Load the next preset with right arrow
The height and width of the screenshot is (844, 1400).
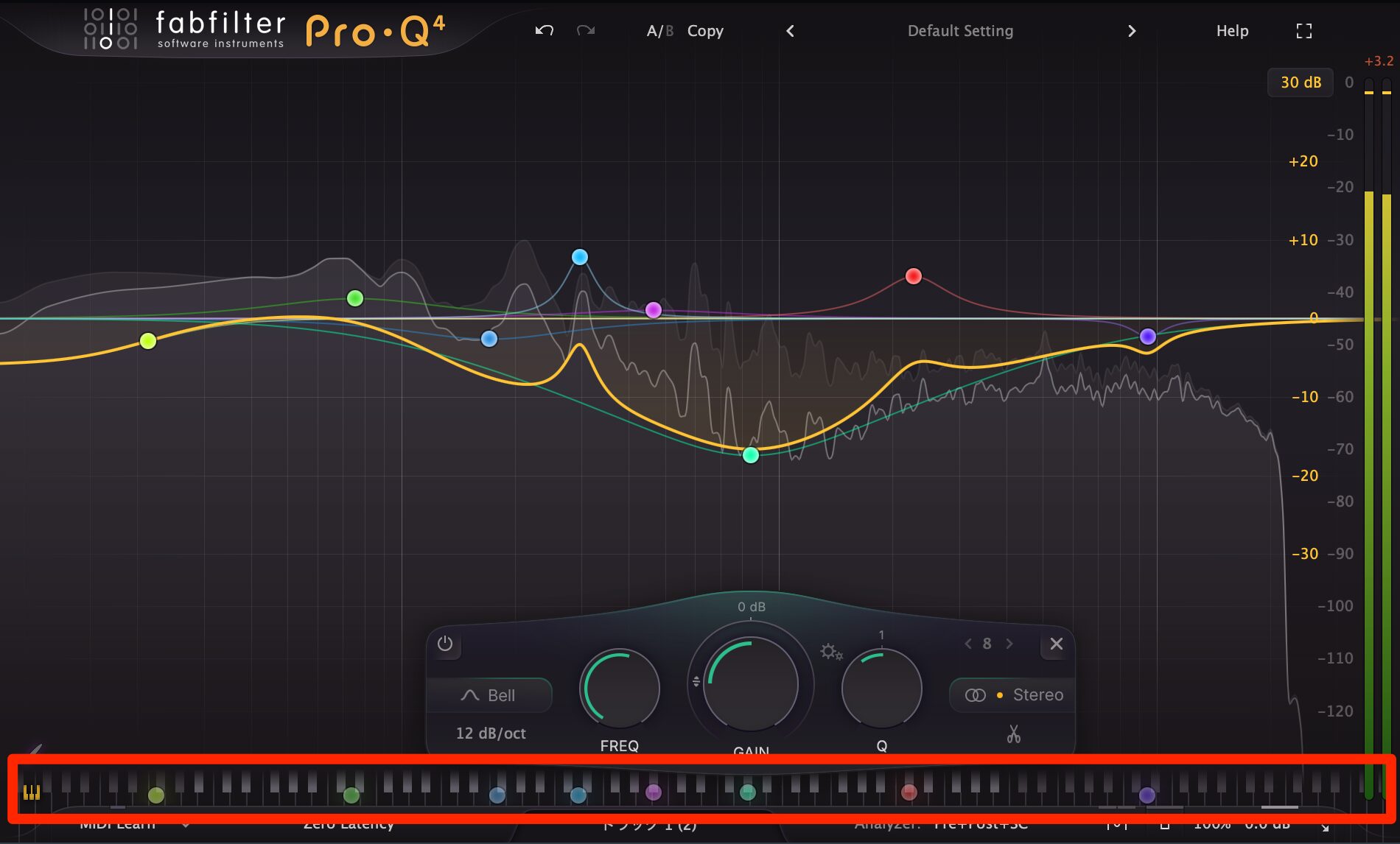point(1132,31)
